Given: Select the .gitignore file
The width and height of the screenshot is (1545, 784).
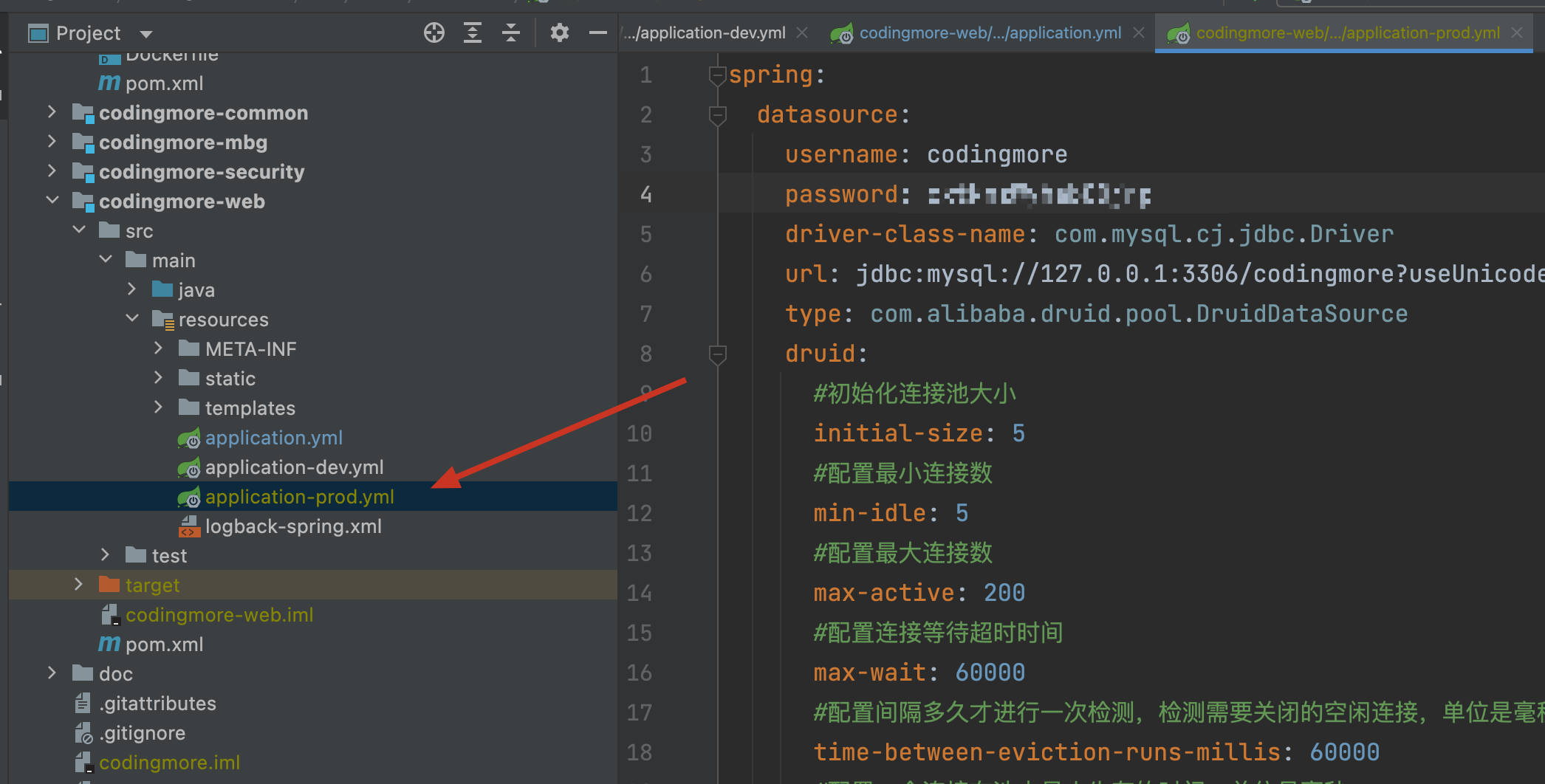Looking at the screenshot, I should click(143, 733).
